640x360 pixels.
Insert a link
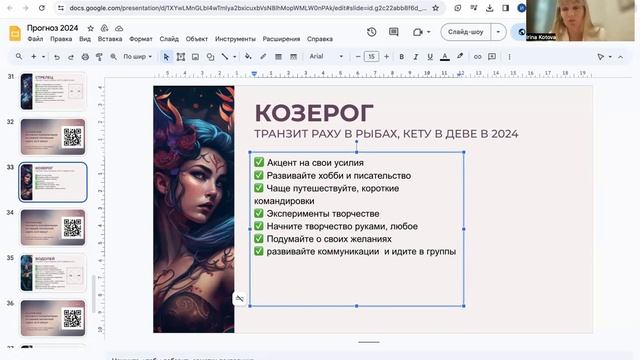point(477,57)
